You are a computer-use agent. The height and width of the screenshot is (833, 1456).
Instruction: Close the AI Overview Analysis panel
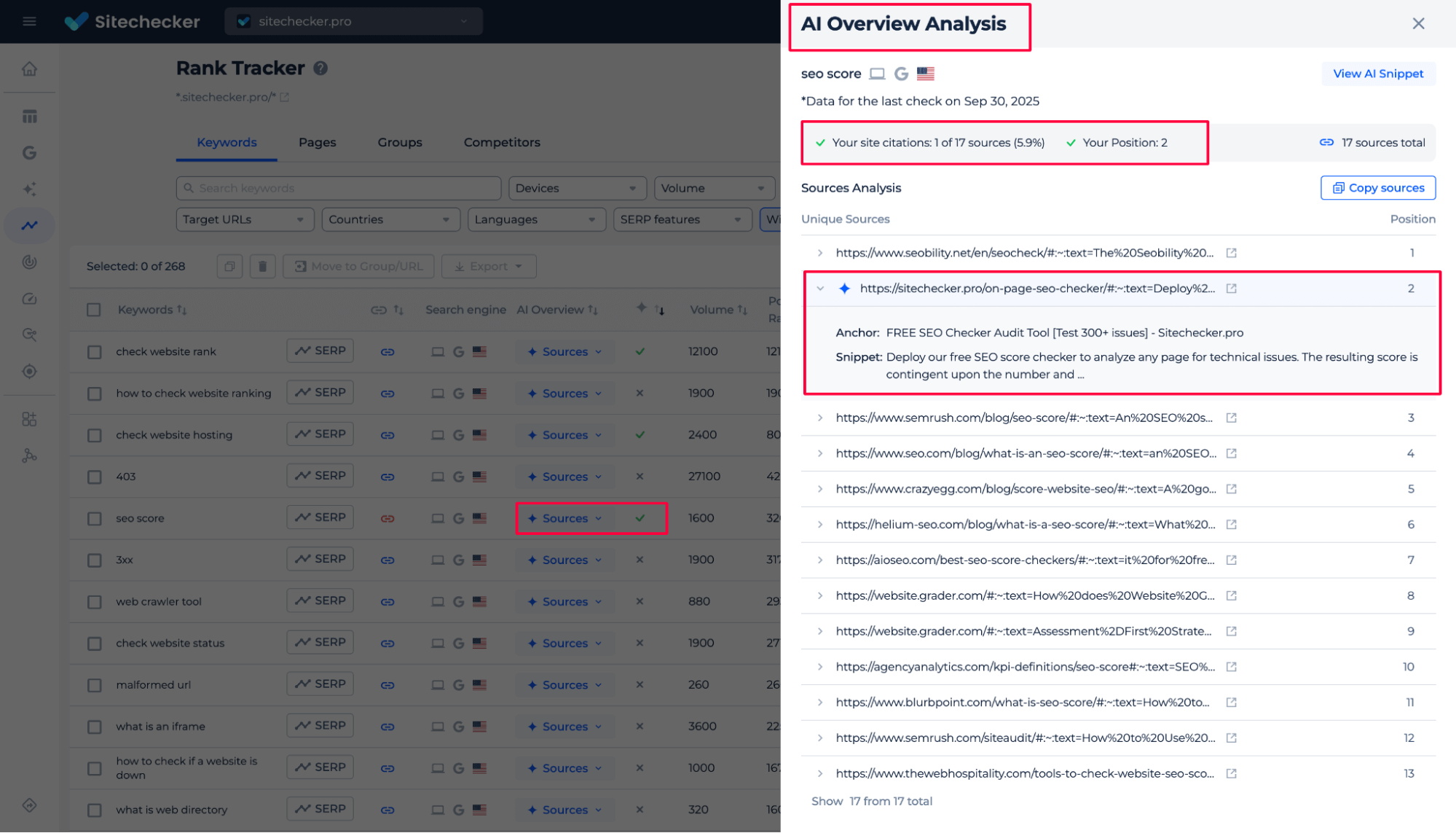click(1418, 23)
